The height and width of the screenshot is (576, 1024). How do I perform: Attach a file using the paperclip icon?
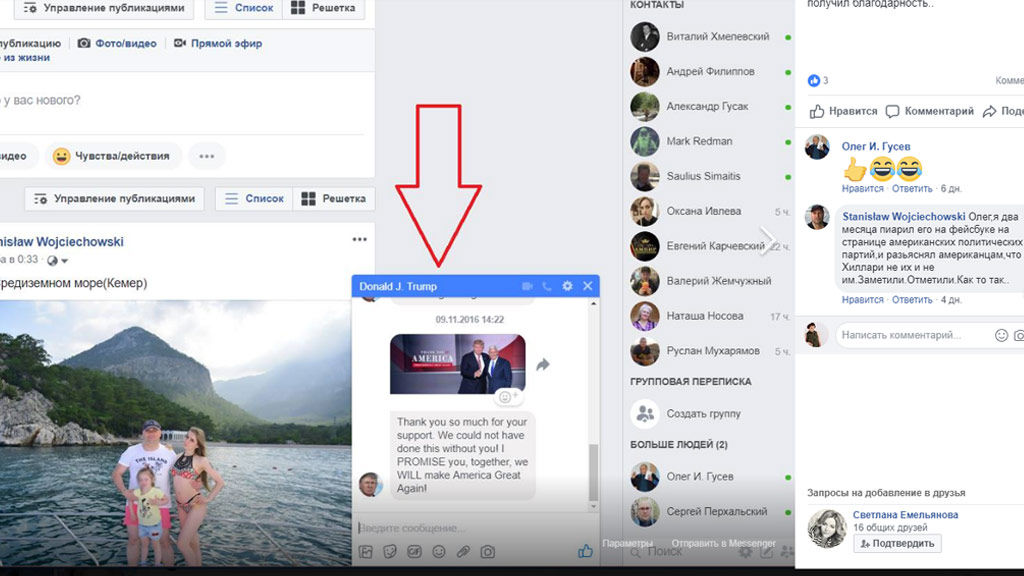point(463,551)
